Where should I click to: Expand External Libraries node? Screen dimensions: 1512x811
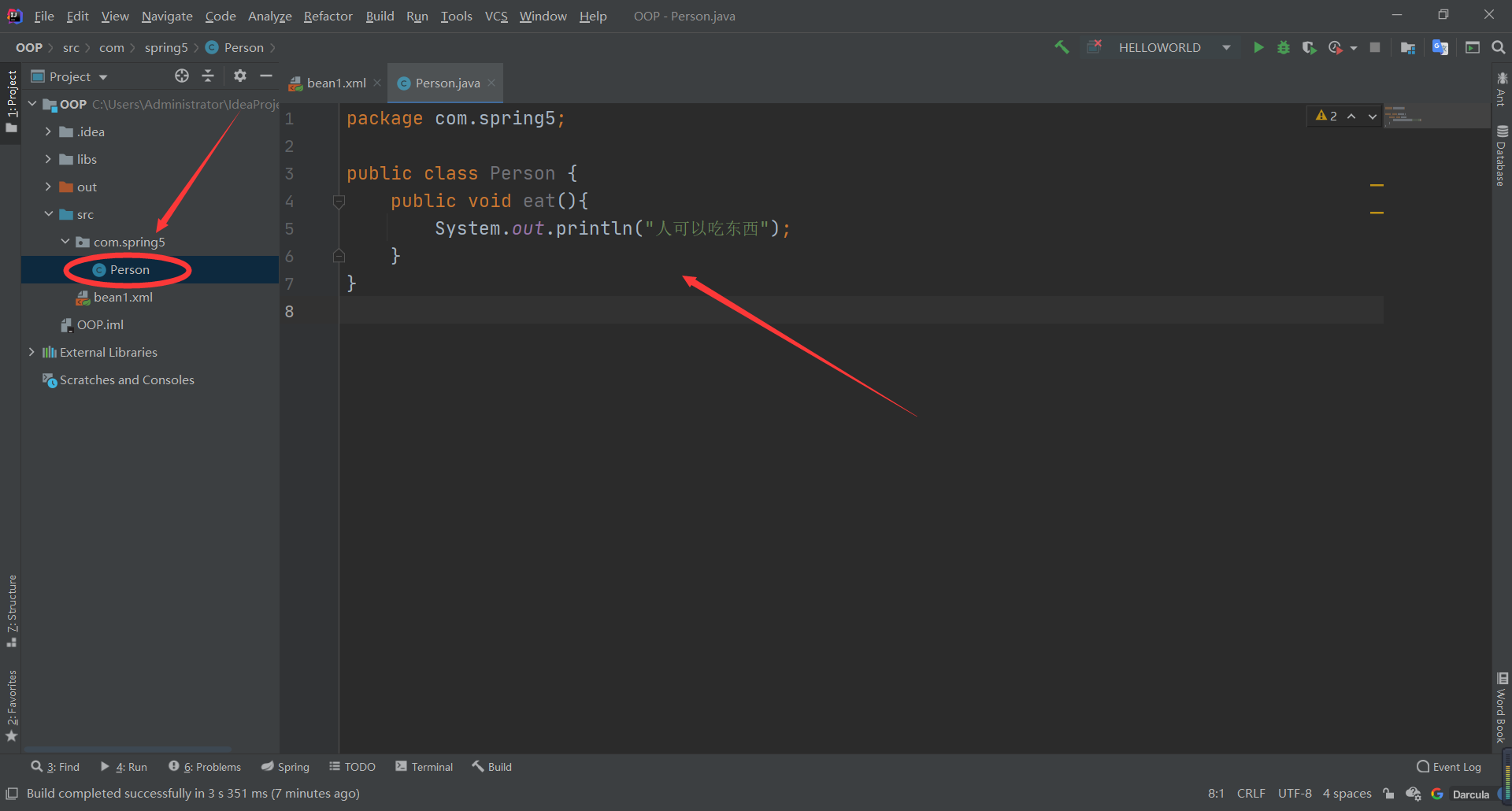(31, 352)
